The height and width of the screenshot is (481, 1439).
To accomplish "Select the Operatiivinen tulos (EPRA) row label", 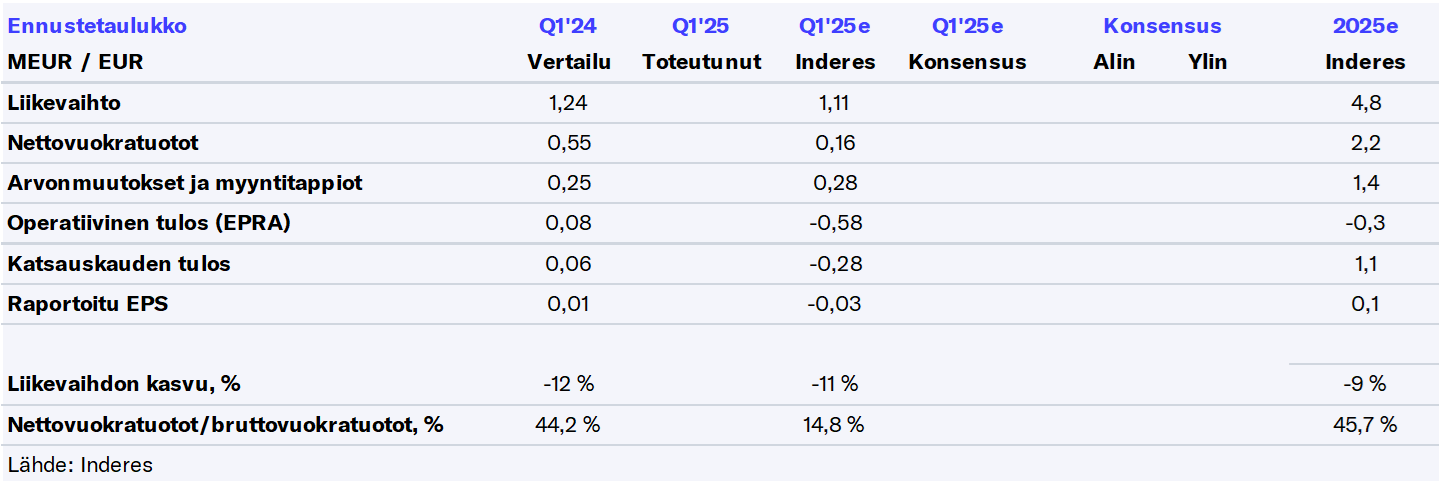I will point(149,223).
